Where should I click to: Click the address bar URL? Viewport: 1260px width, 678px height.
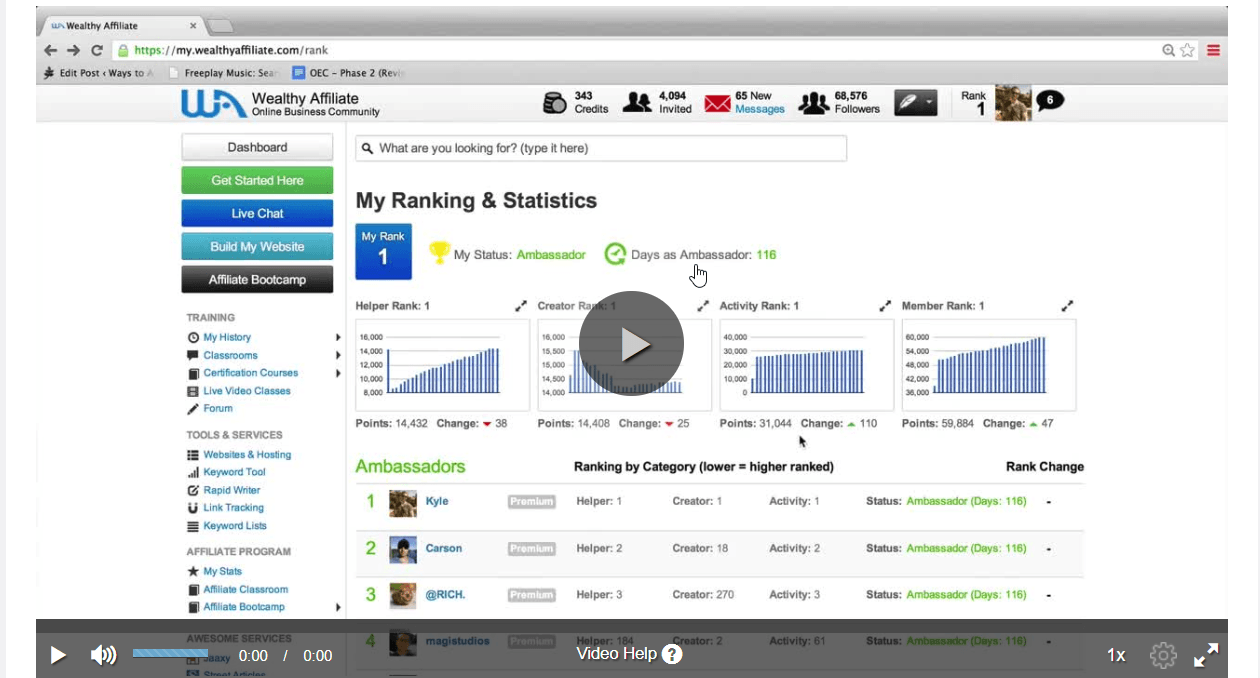[231, 50]
